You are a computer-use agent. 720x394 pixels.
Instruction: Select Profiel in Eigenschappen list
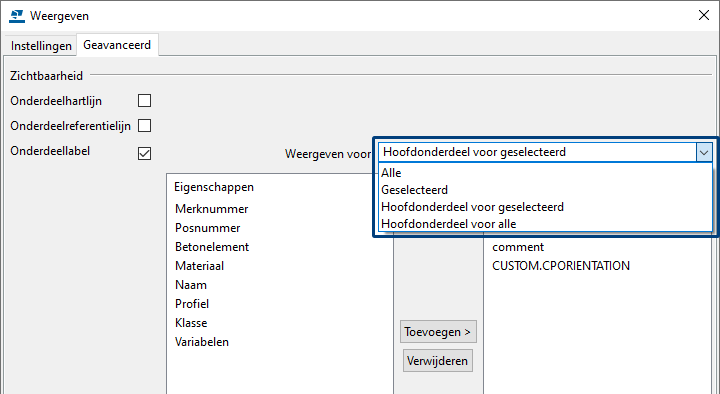[x=192, y=304]
